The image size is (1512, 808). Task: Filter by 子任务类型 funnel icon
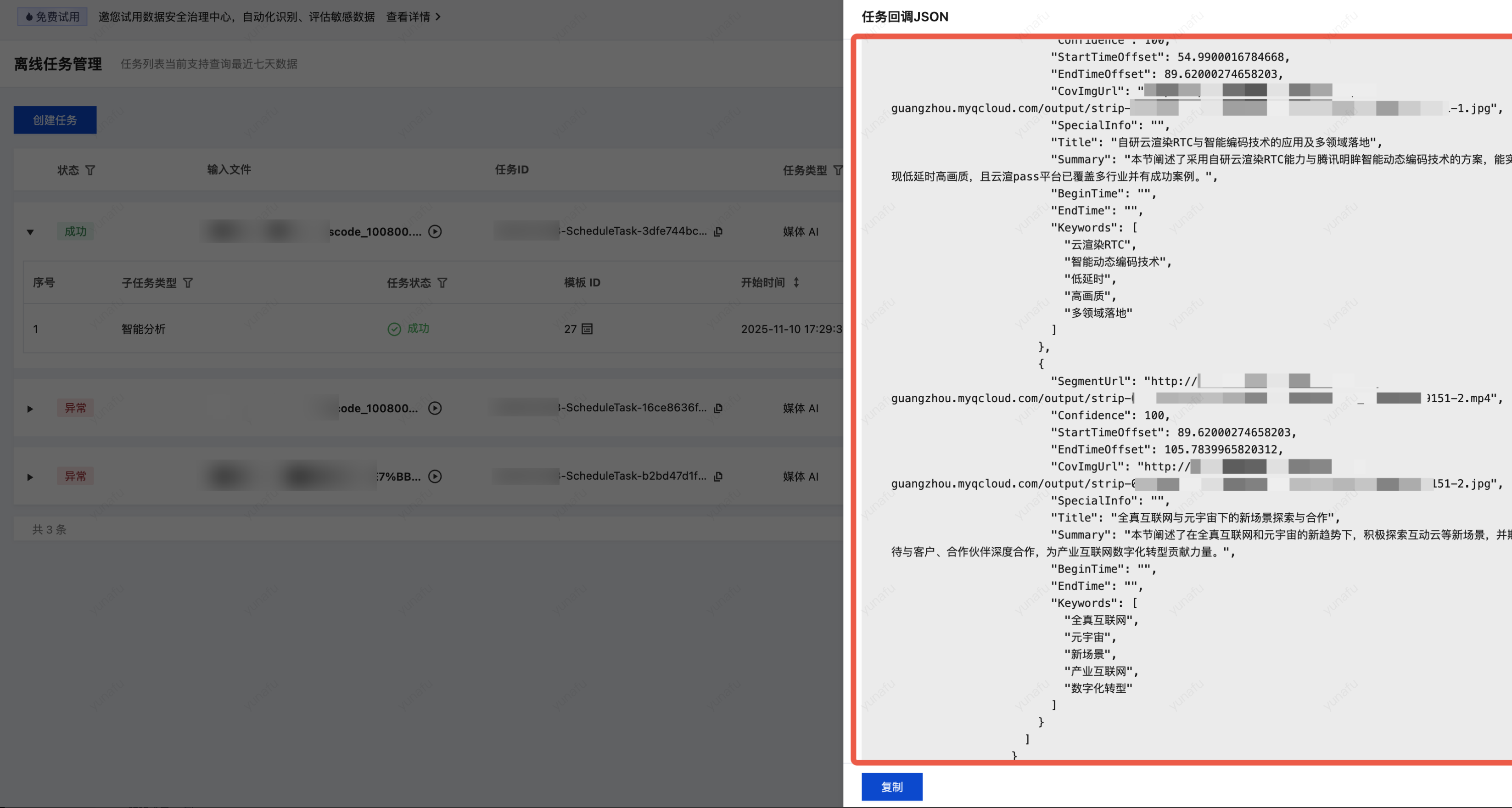188,283
